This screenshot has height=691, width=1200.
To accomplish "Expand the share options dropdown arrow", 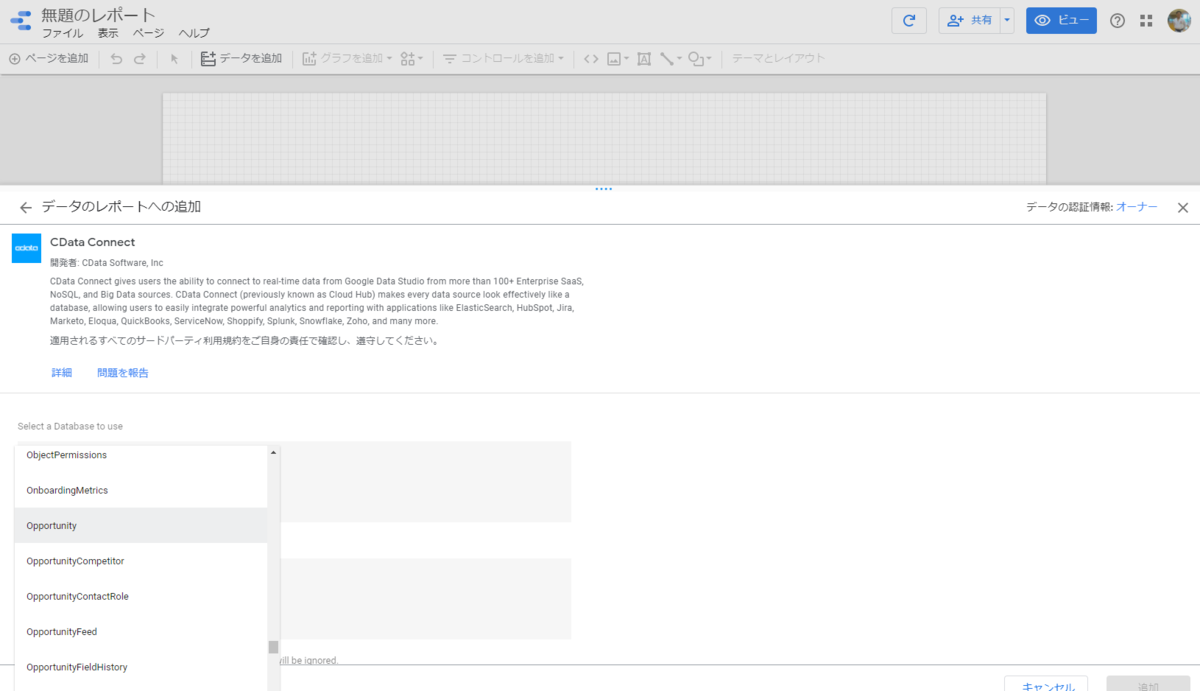I will point(1008,20).
